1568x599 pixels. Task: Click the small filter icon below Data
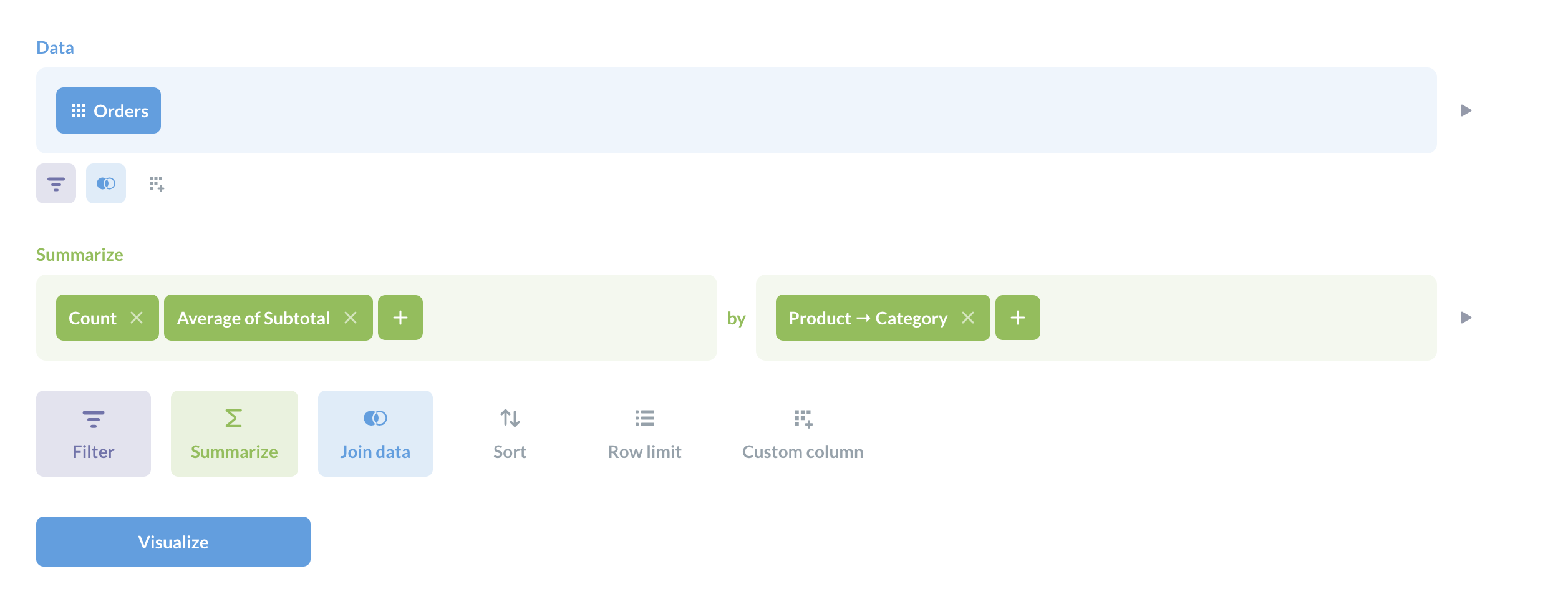click(x=56, y=183)
